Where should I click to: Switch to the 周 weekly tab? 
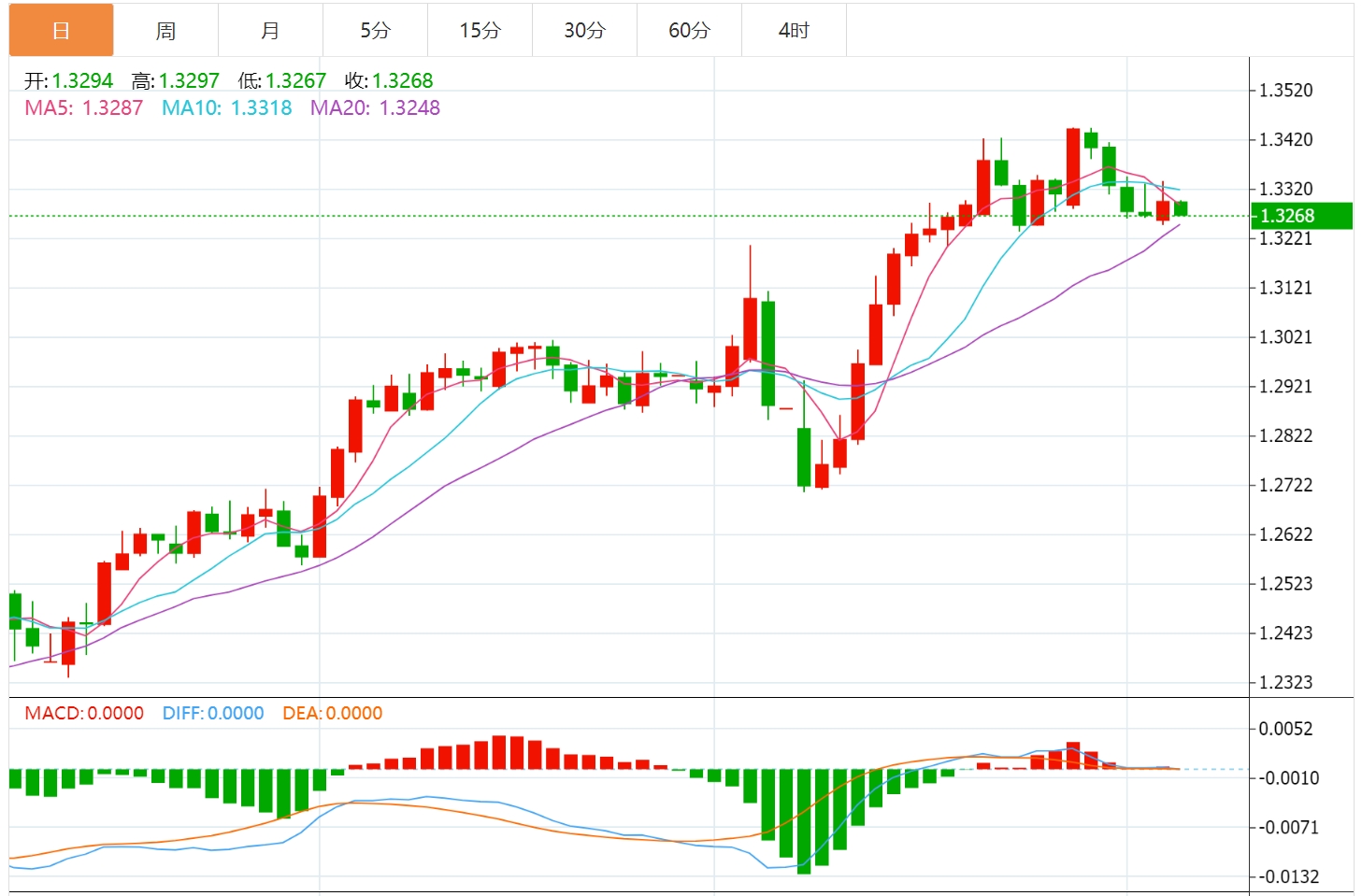pyautogui.click(x=166, y=31)
